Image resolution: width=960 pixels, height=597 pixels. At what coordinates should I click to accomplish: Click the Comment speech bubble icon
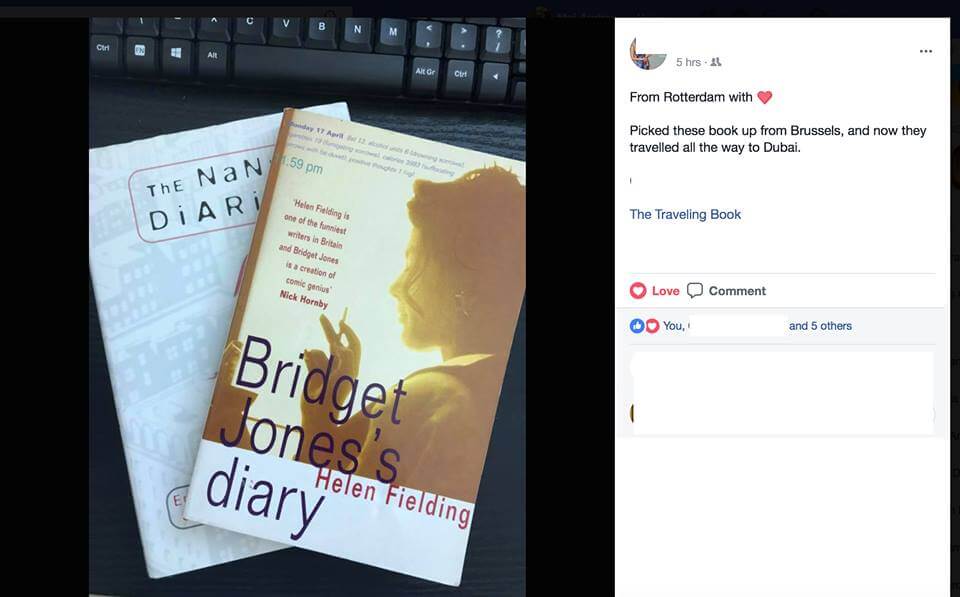694,290
